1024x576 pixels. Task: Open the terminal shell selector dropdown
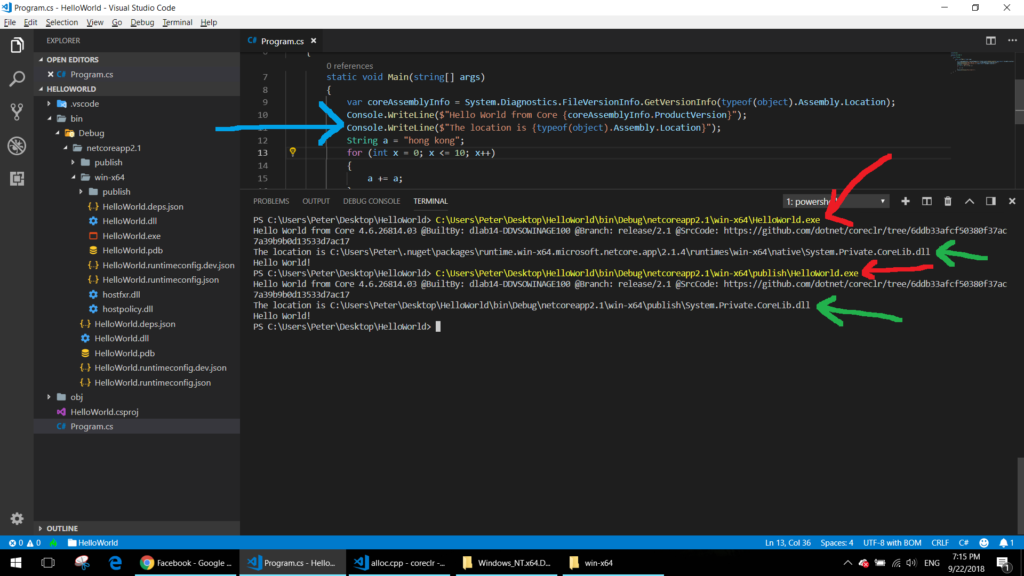(835, 201)
